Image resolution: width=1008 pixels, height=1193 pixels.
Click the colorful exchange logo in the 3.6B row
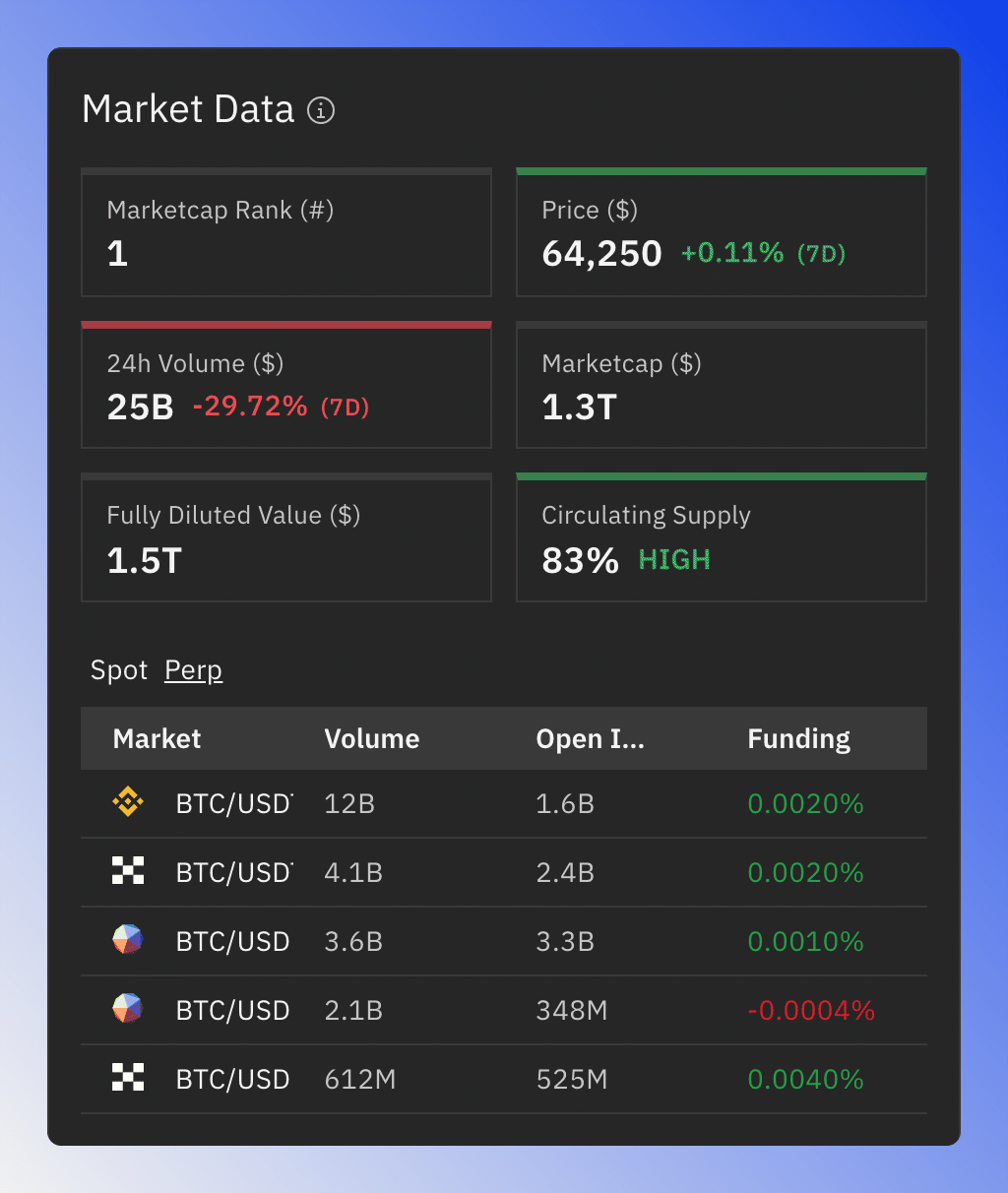tap(128, 940)
